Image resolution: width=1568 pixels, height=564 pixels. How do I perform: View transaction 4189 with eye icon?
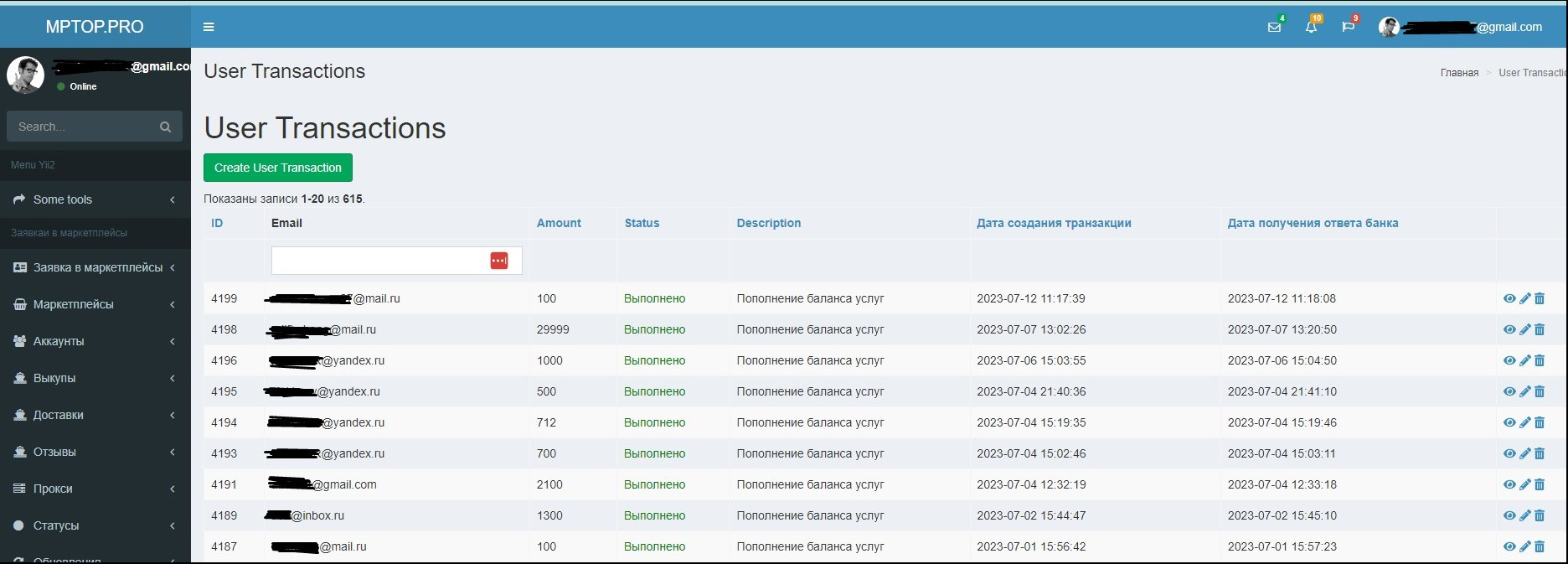point(1509,515)
